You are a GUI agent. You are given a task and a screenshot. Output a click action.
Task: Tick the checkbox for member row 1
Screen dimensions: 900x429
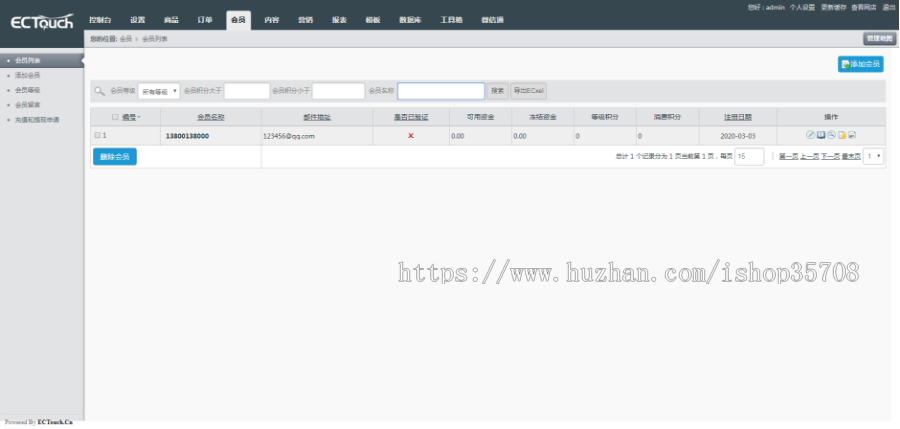coord(97,135)
